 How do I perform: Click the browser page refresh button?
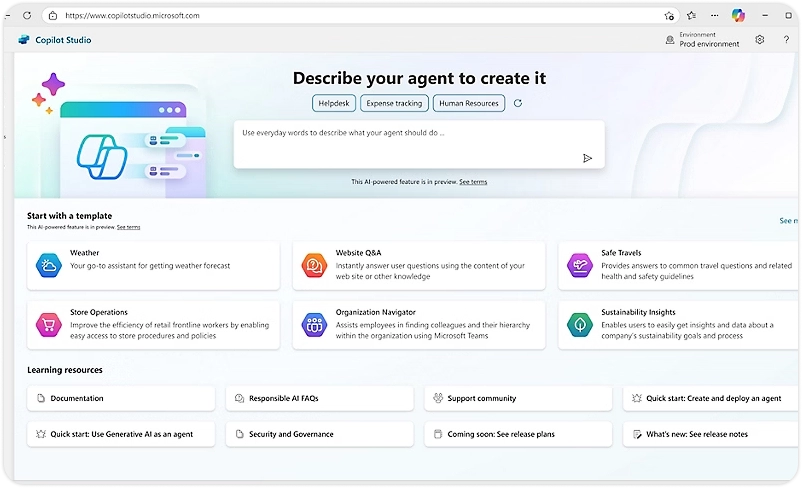click(26, 16)
